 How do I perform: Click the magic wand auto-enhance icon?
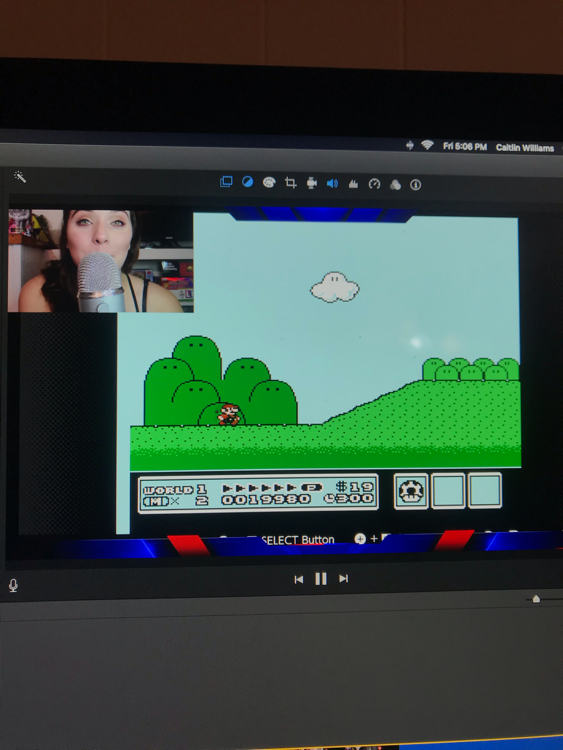[x=20, y=176]
